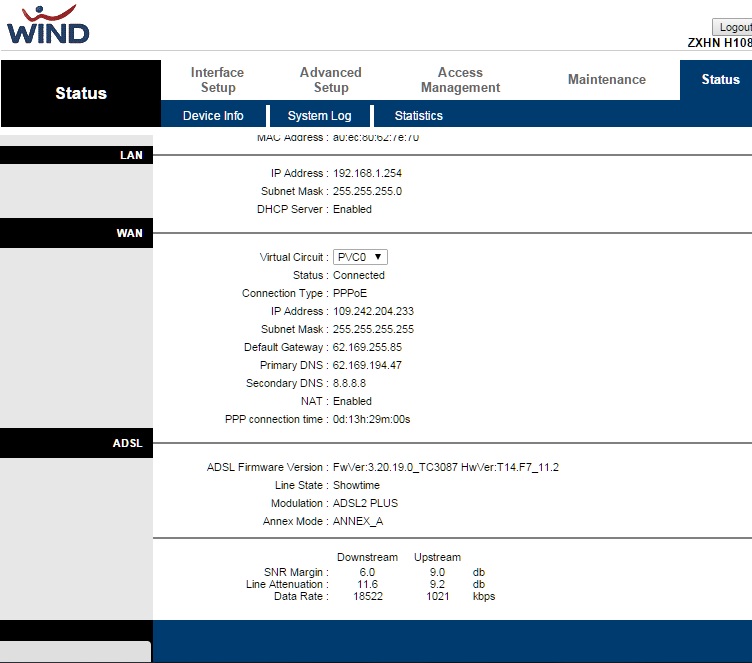The image size is (752, 663).
Task: Click the DHCP Server Enabled value
Action: pos(352,209)
